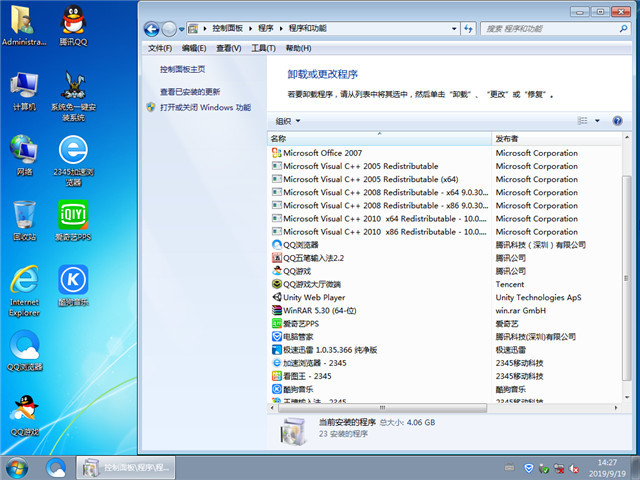Open the 文件(F) menu
Image resolution: width=640 pixels, height=480 pixels.
coord(160,49)
